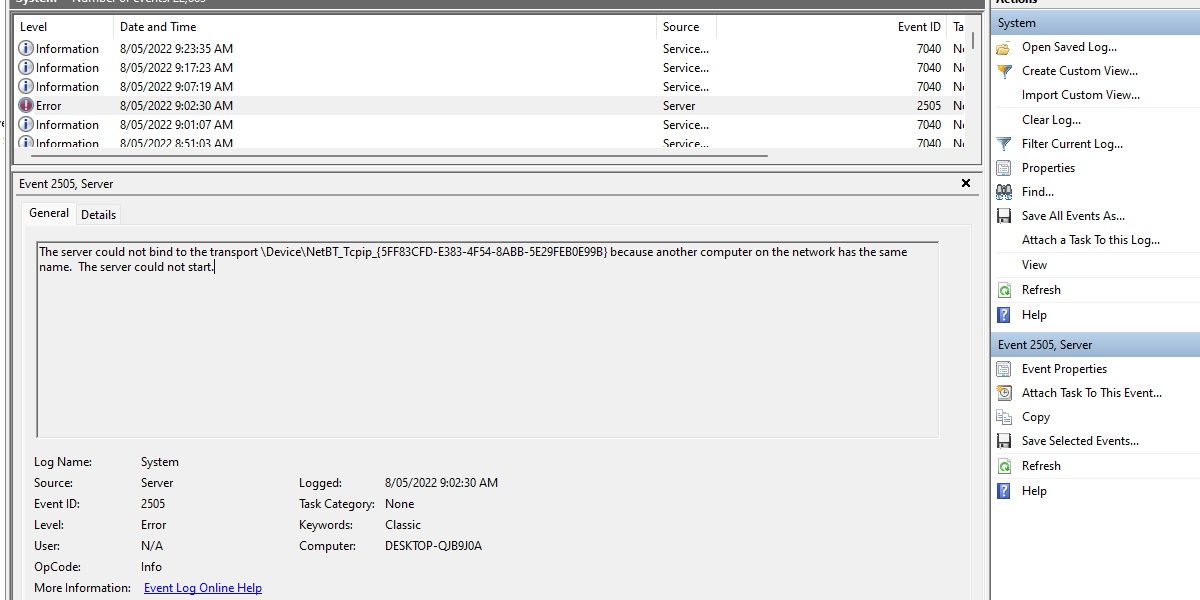The height and width of the screenshot is (600, 1200).
Task: Close the Event 2505 preview pane
Action: click(966, 183)
